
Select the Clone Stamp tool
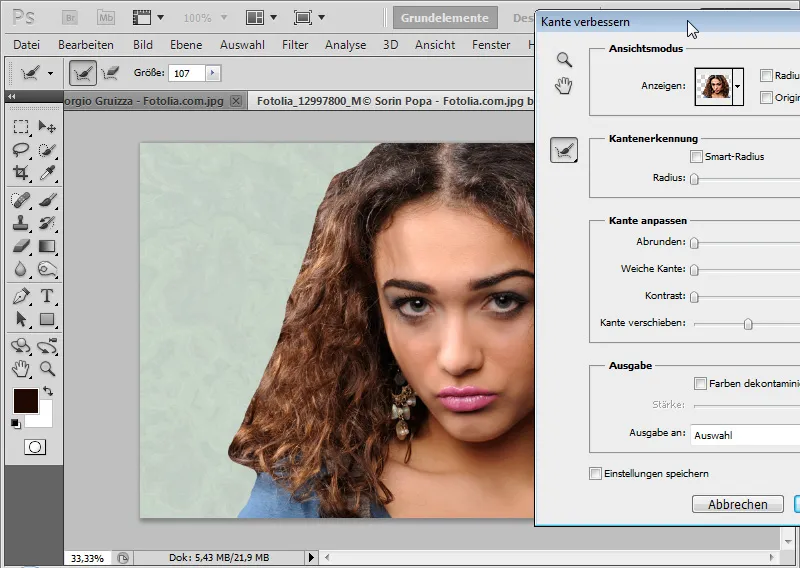point(21,223)
